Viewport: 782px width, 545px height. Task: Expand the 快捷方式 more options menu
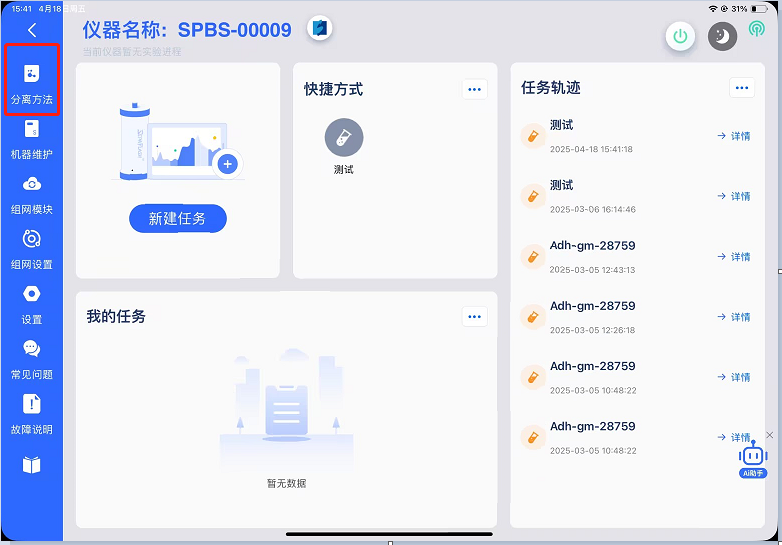click(474, 89)
